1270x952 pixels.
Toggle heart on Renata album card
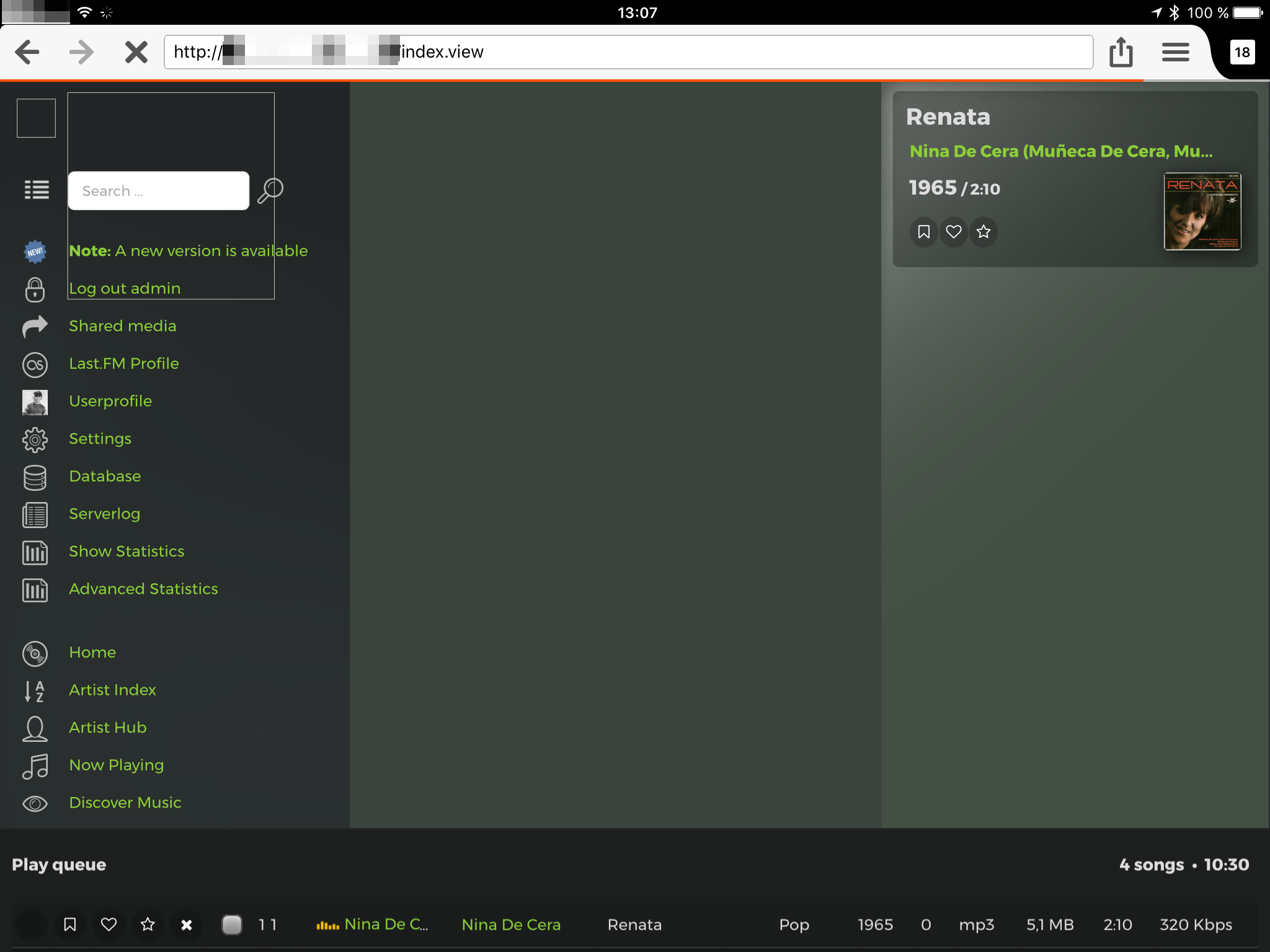(954, 232)
